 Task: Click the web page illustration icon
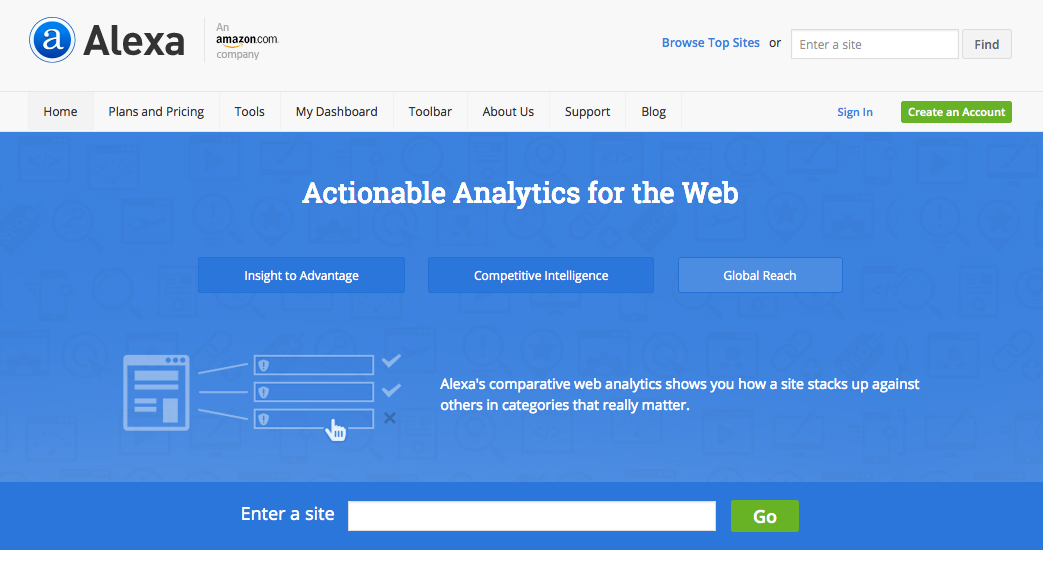(x=156, y=392)
